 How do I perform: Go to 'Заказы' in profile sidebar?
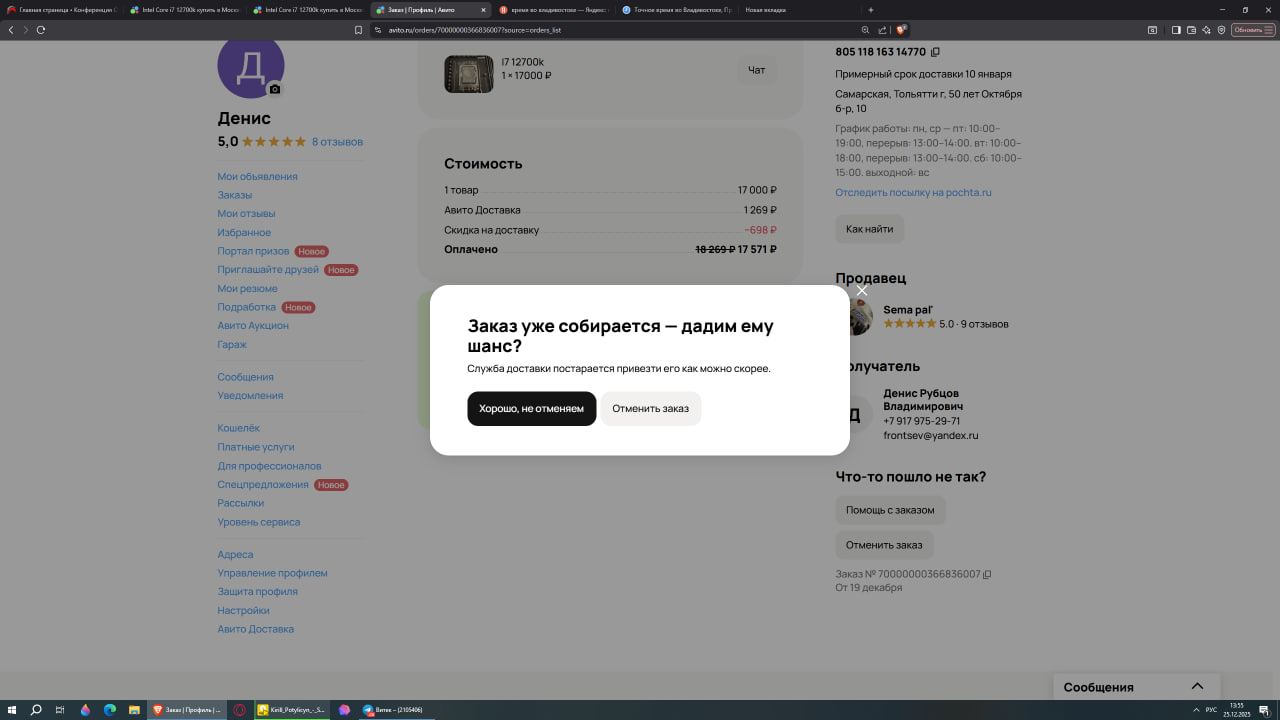(235, 195)
